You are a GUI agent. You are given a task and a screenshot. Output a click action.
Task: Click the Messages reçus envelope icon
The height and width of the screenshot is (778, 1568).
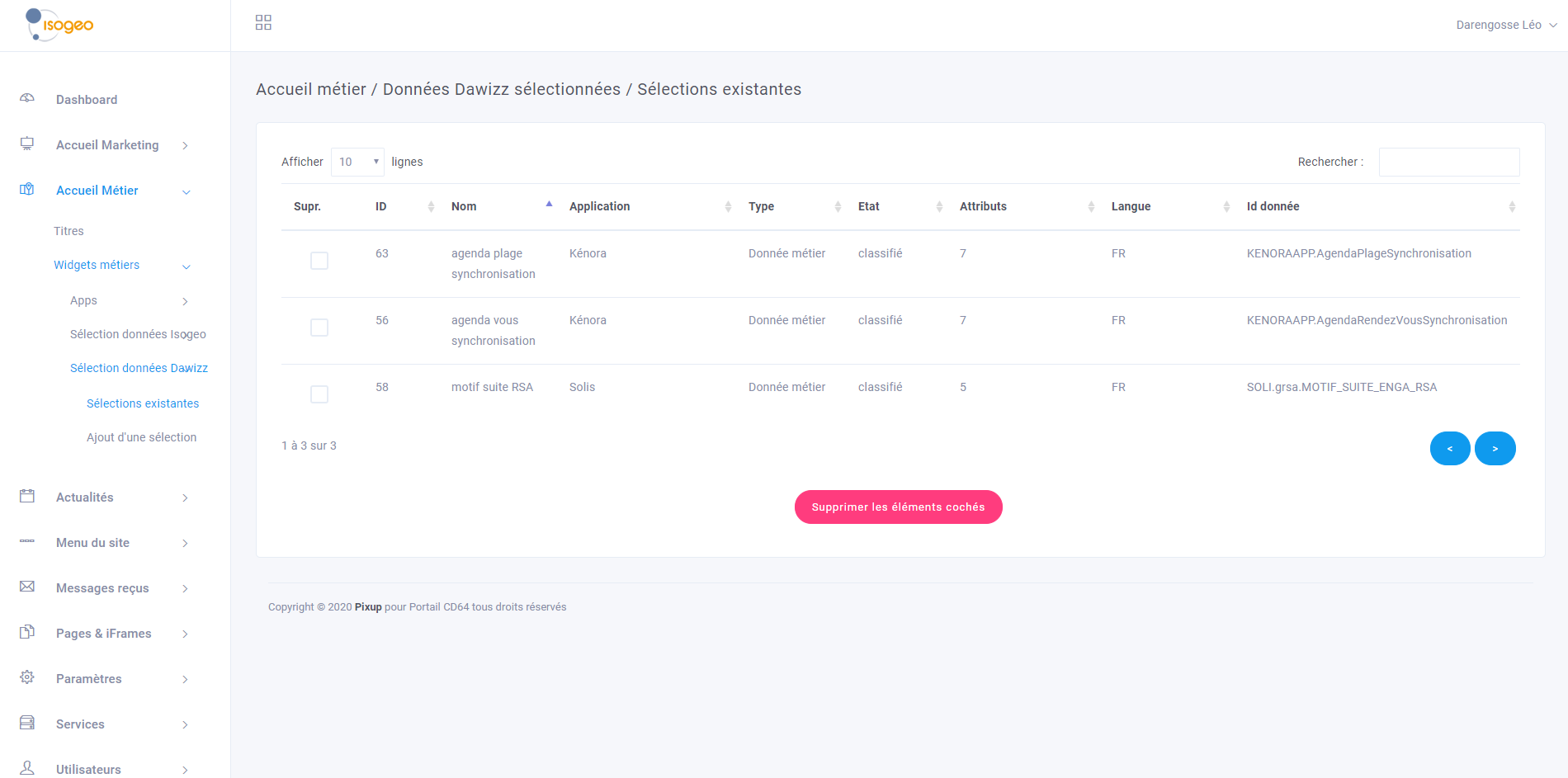(27, 587)
